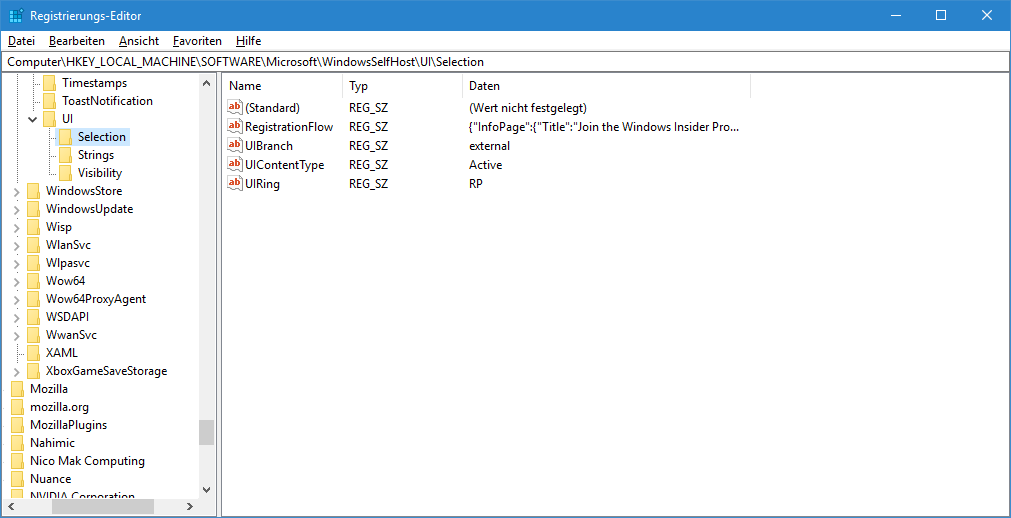Click the Wlpasvc folder icon

pos(34,263)
